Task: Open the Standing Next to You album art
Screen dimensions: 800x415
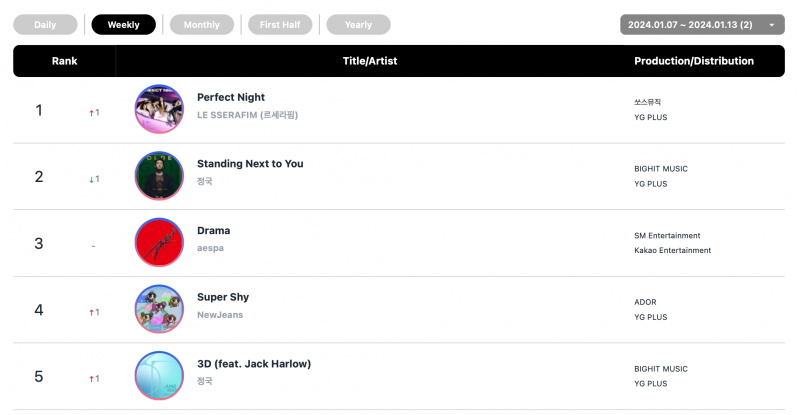Action: (159, 176)
